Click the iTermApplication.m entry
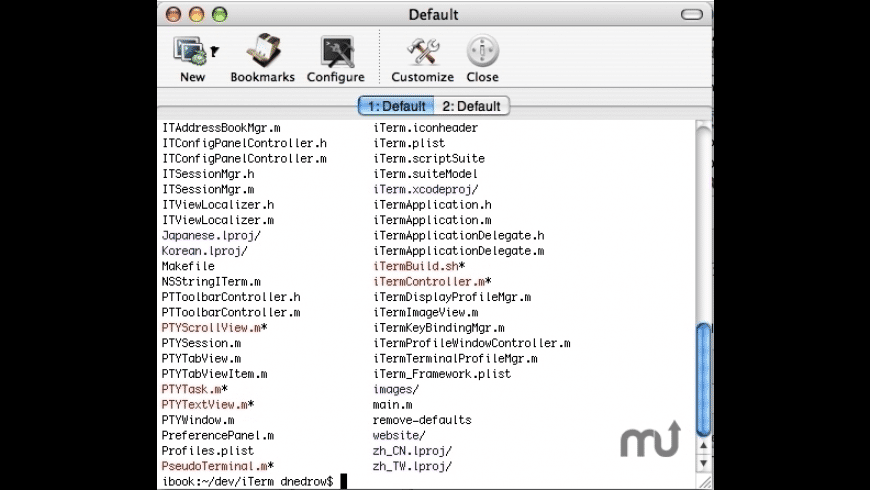Screen dimensions: 870x490 (x=432, y=220)
